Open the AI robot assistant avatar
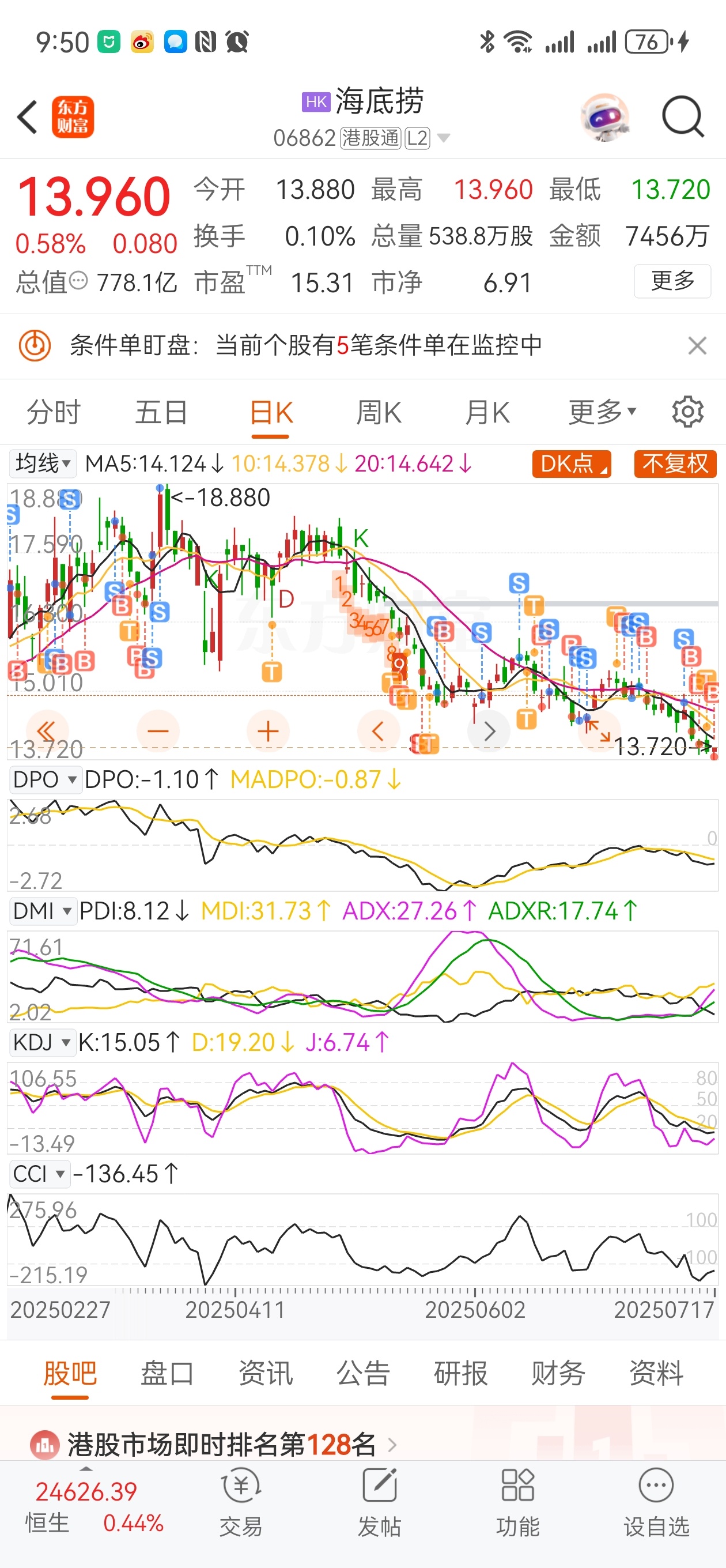726x1568 pixels. point(604,117)
